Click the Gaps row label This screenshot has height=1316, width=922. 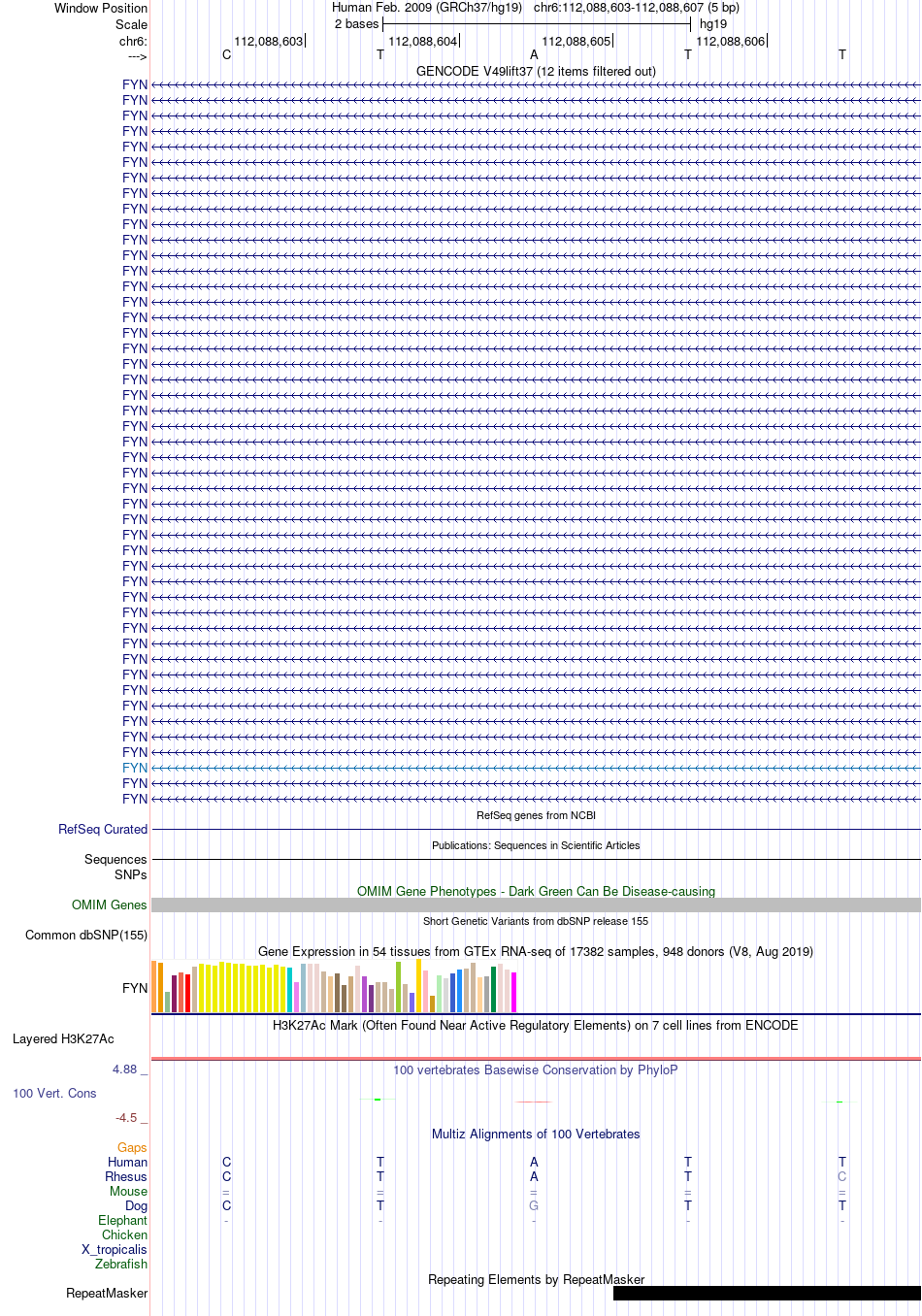[132, 1148]
